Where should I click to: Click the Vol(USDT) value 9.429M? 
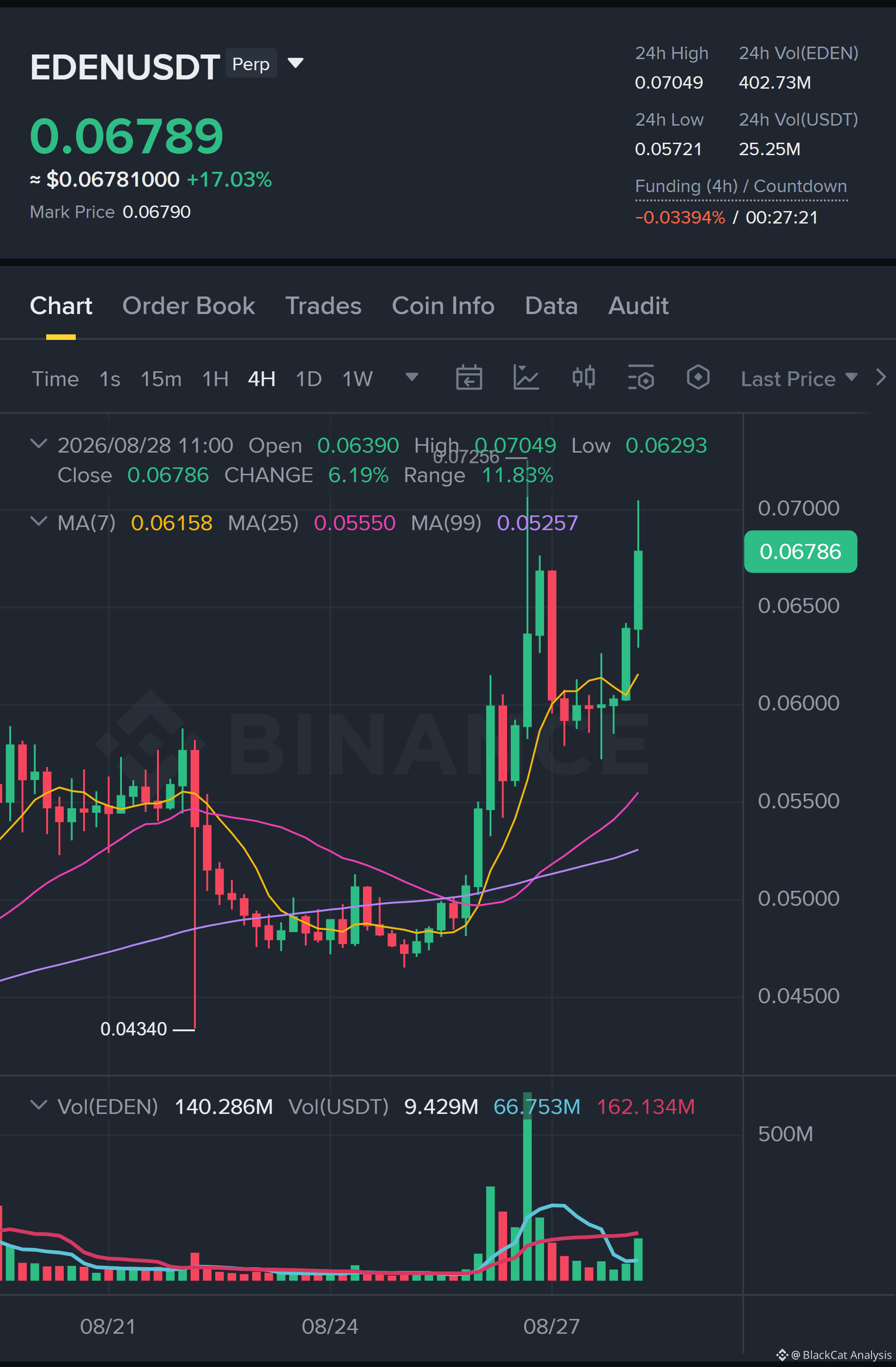click(x=441, y=1107)
